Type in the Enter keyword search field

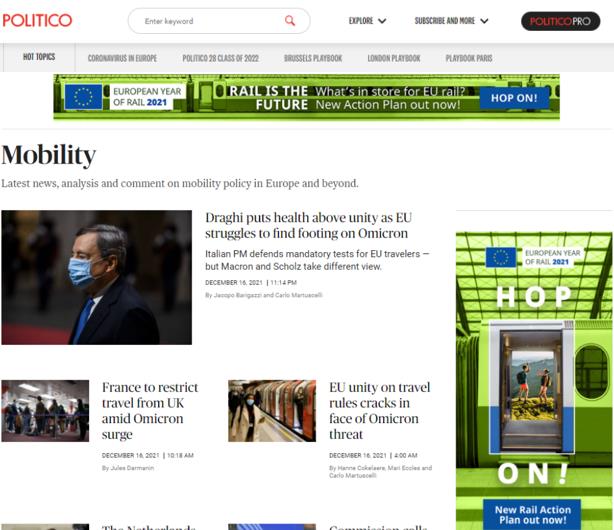(208, 21)
